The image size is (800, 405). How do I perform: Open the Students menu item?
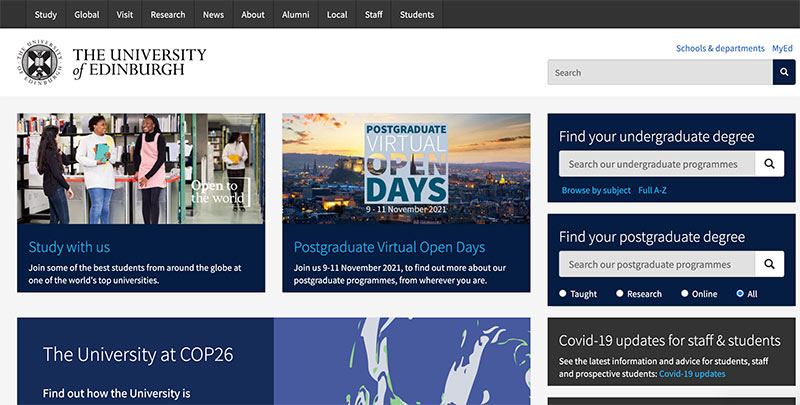pos(417,14)
